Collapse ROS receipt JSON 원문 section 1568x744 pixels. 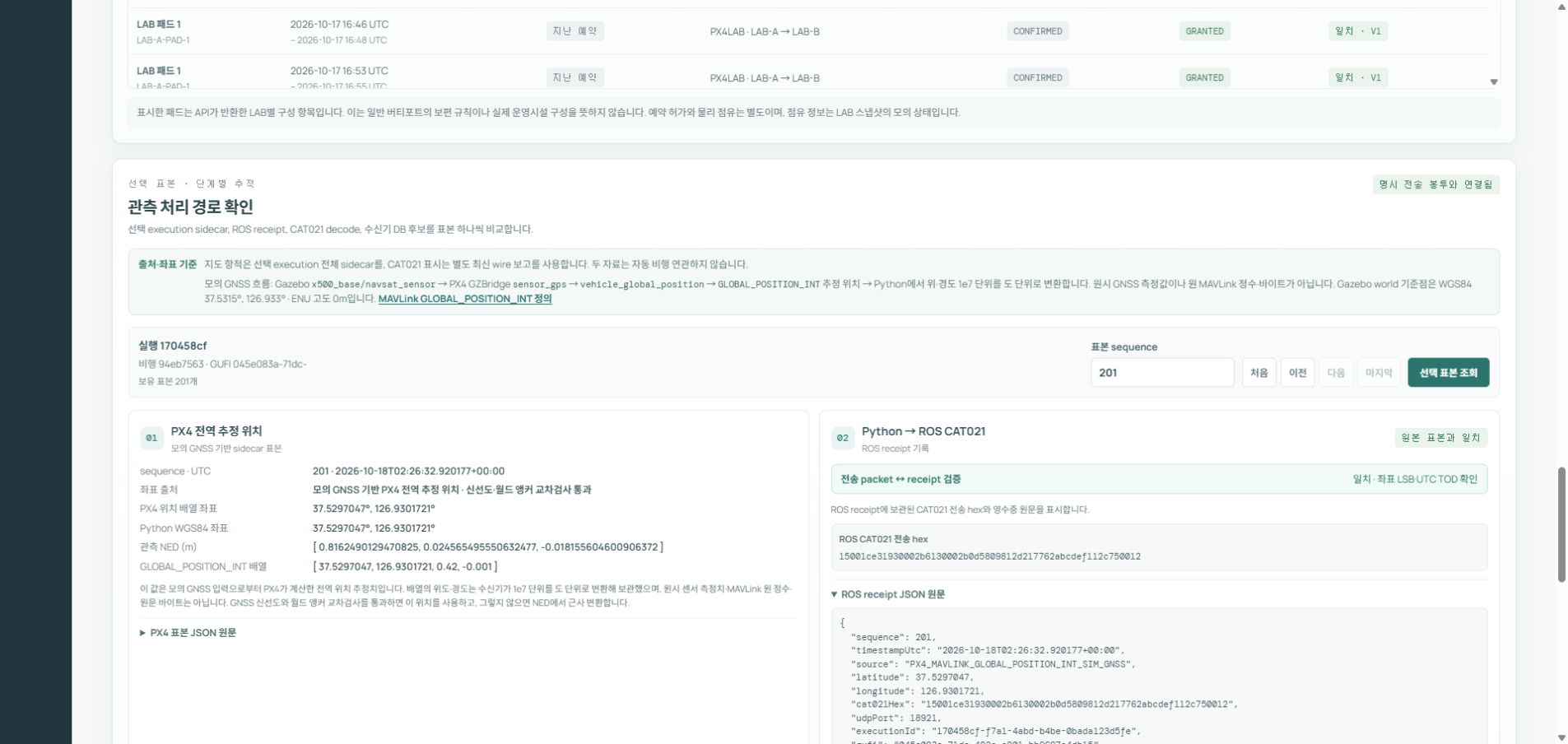click(887, 594)
